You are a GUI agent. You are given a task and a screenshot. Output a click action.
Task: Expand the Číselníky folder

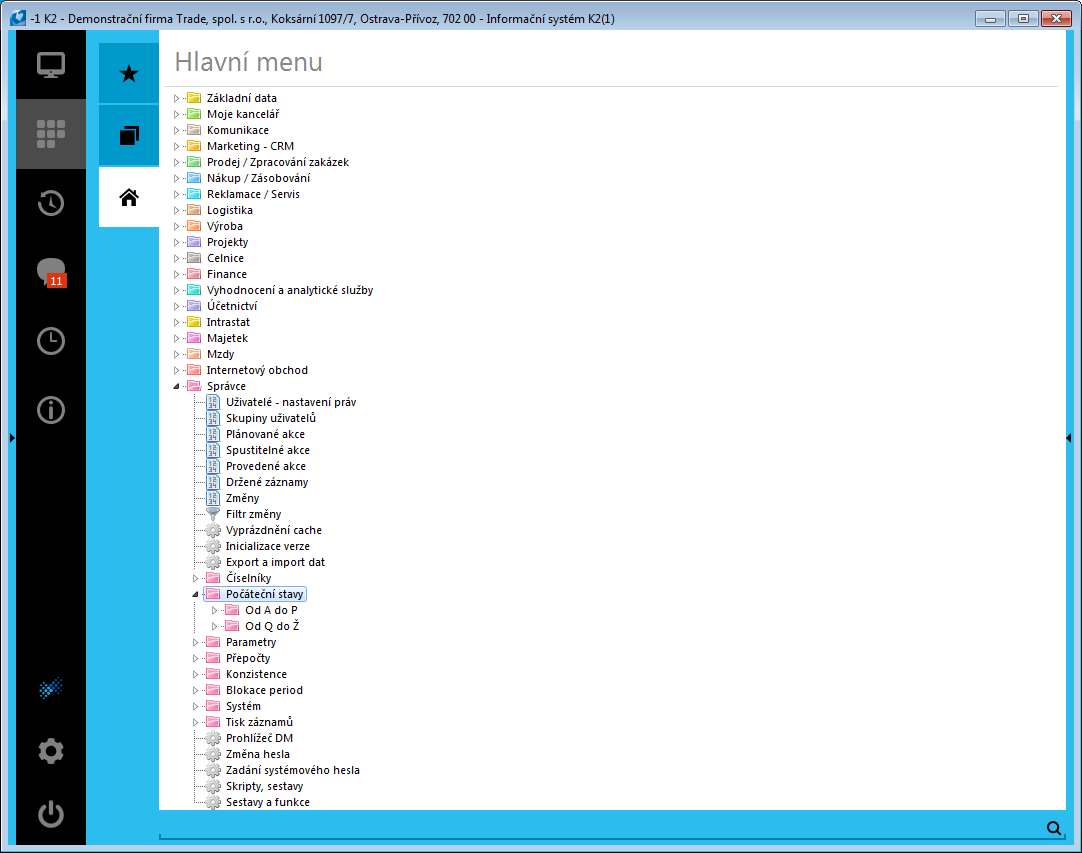pyautogui.click(x=195, y=578)
